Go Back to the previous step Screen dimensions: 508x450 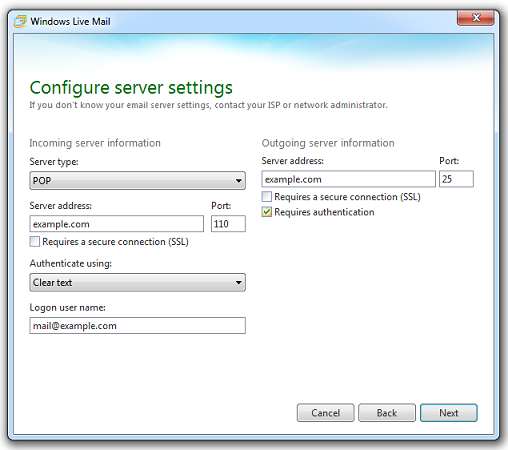point(387,413)
